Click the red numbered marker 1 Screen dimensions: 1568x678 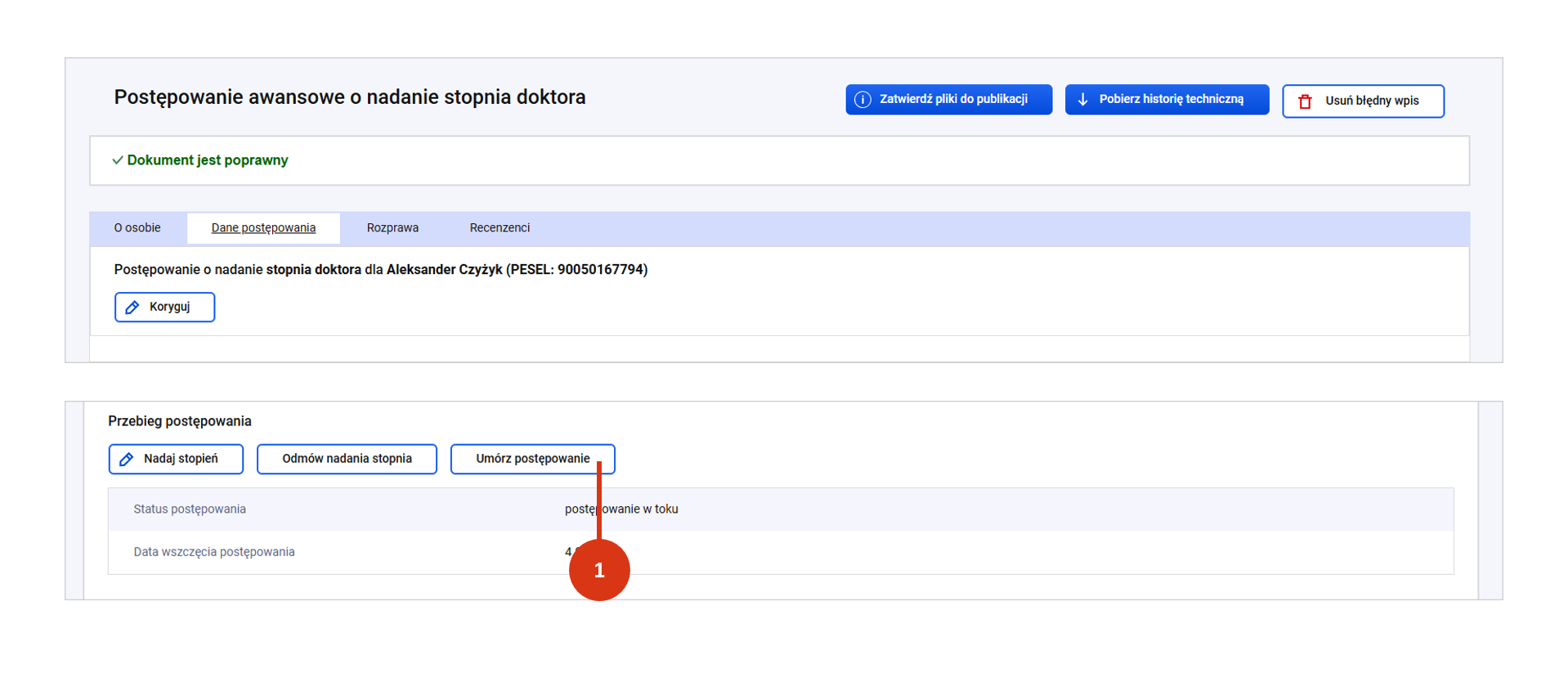tap(599, 570)
